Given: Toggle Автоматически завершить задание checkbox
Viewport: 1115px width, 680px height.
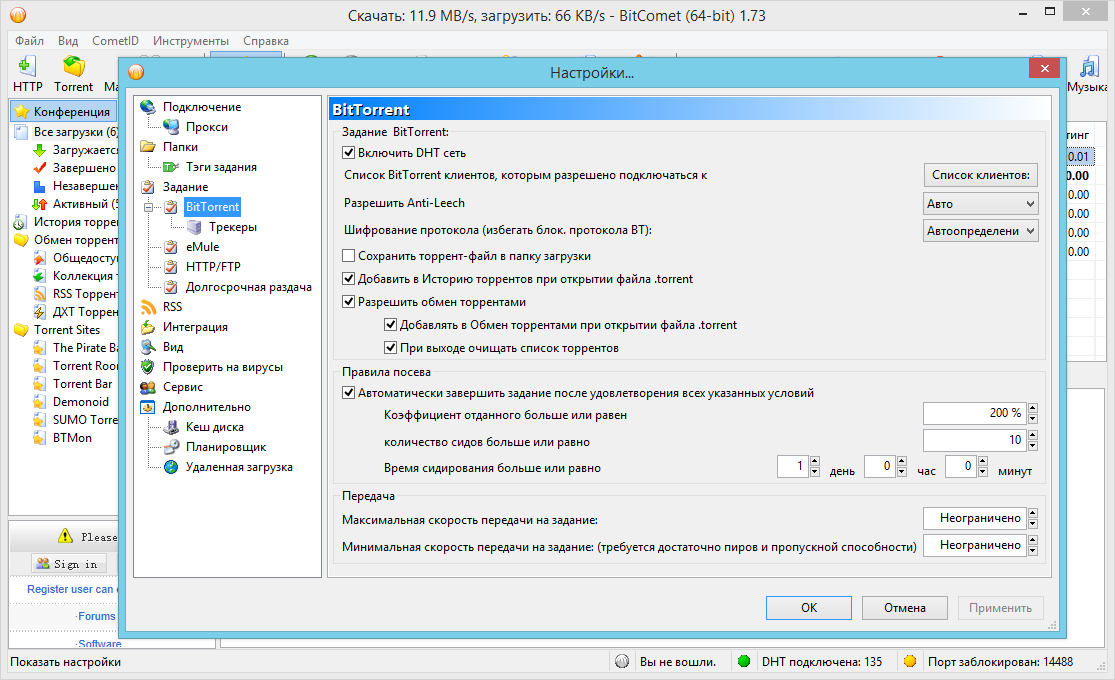Looking at the screenshot, I should point(348,393).
